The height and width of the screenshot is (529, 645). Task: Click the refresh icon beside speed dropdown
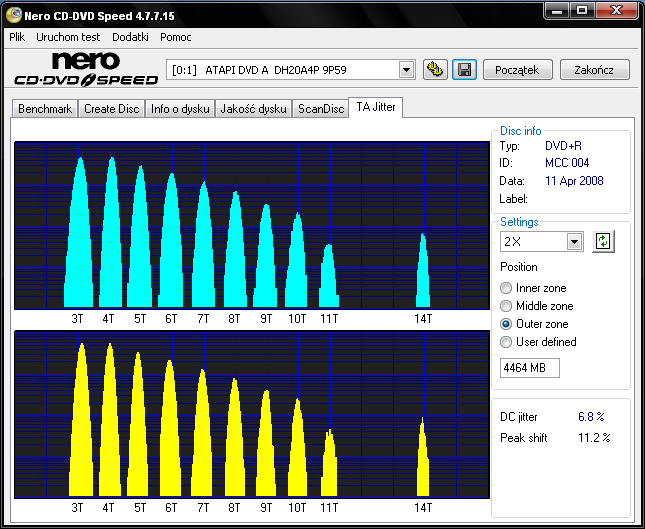click(603, 241)
